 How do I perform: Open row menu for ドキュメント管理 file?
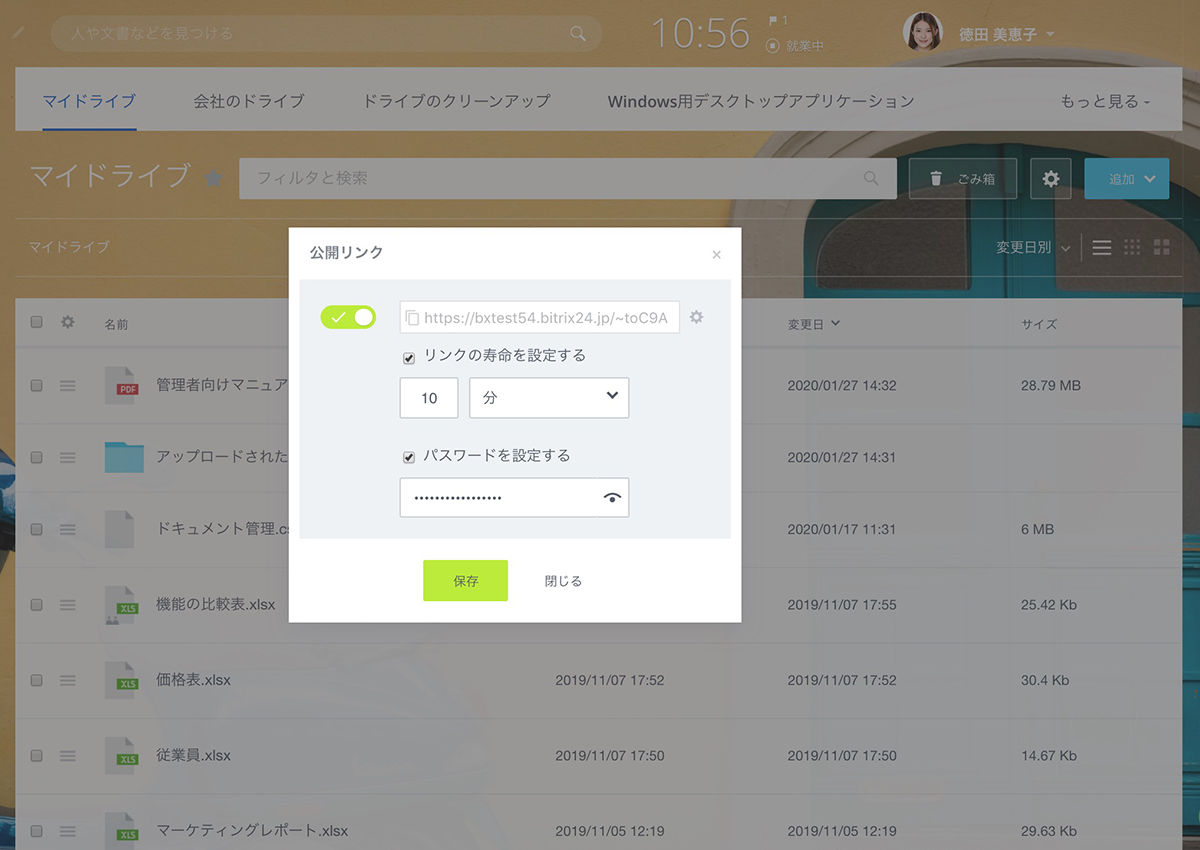point(68,529)
